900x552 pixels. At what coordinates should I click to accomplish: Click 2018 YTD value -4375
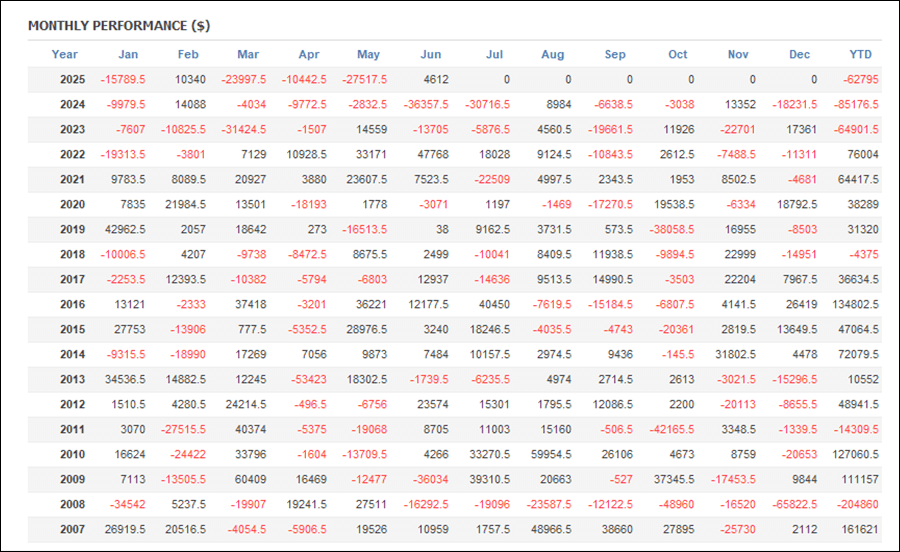click(x=863, y=254)
